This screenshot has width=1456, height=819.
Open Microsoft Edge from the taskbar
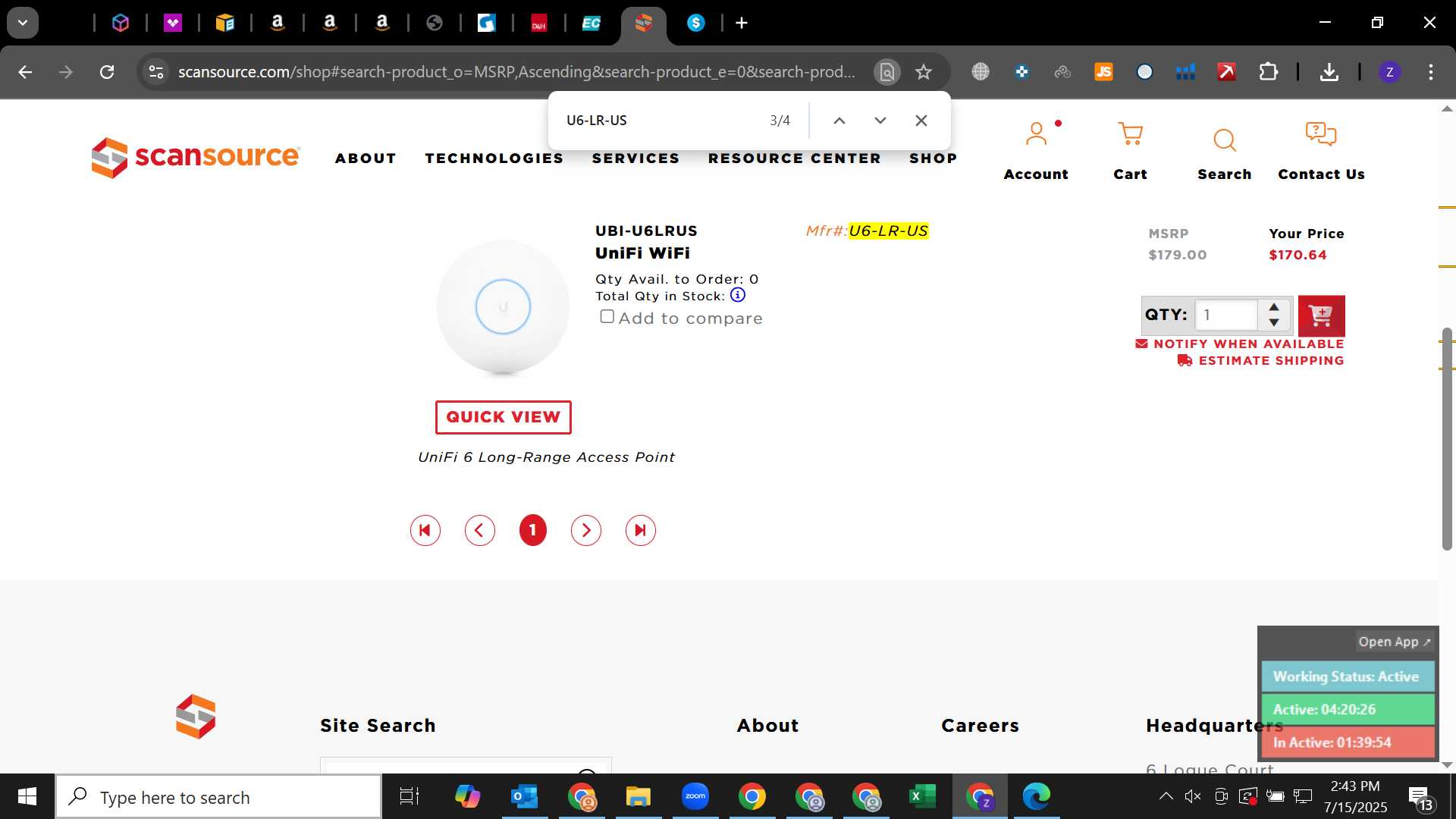pyautogui.click(x=1037, y=796)
